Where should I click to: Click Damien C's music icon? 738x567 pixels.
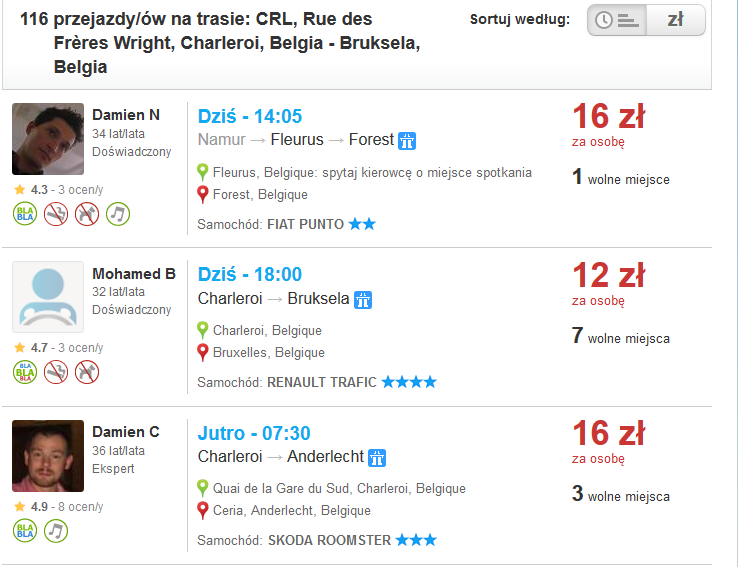(x=56, y=531)
